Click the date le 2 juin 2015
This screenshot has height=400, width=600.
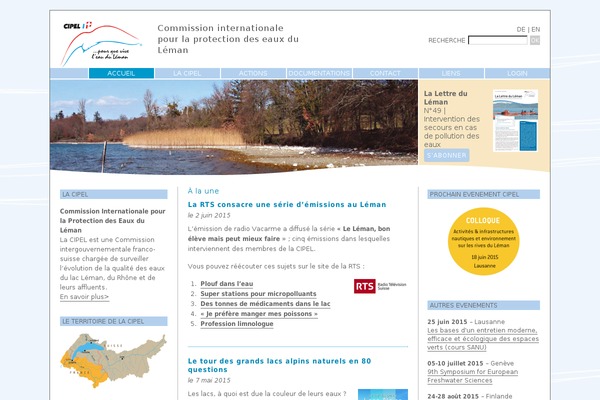pos(209,216)
